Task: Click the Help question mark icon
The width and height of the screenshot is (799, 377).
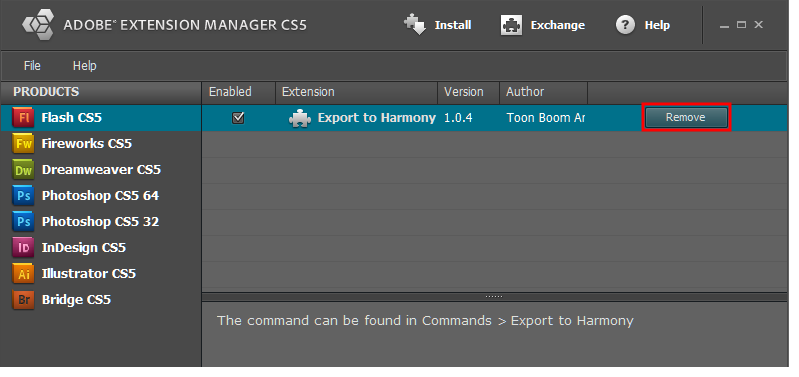Action: tap(625, 24)
